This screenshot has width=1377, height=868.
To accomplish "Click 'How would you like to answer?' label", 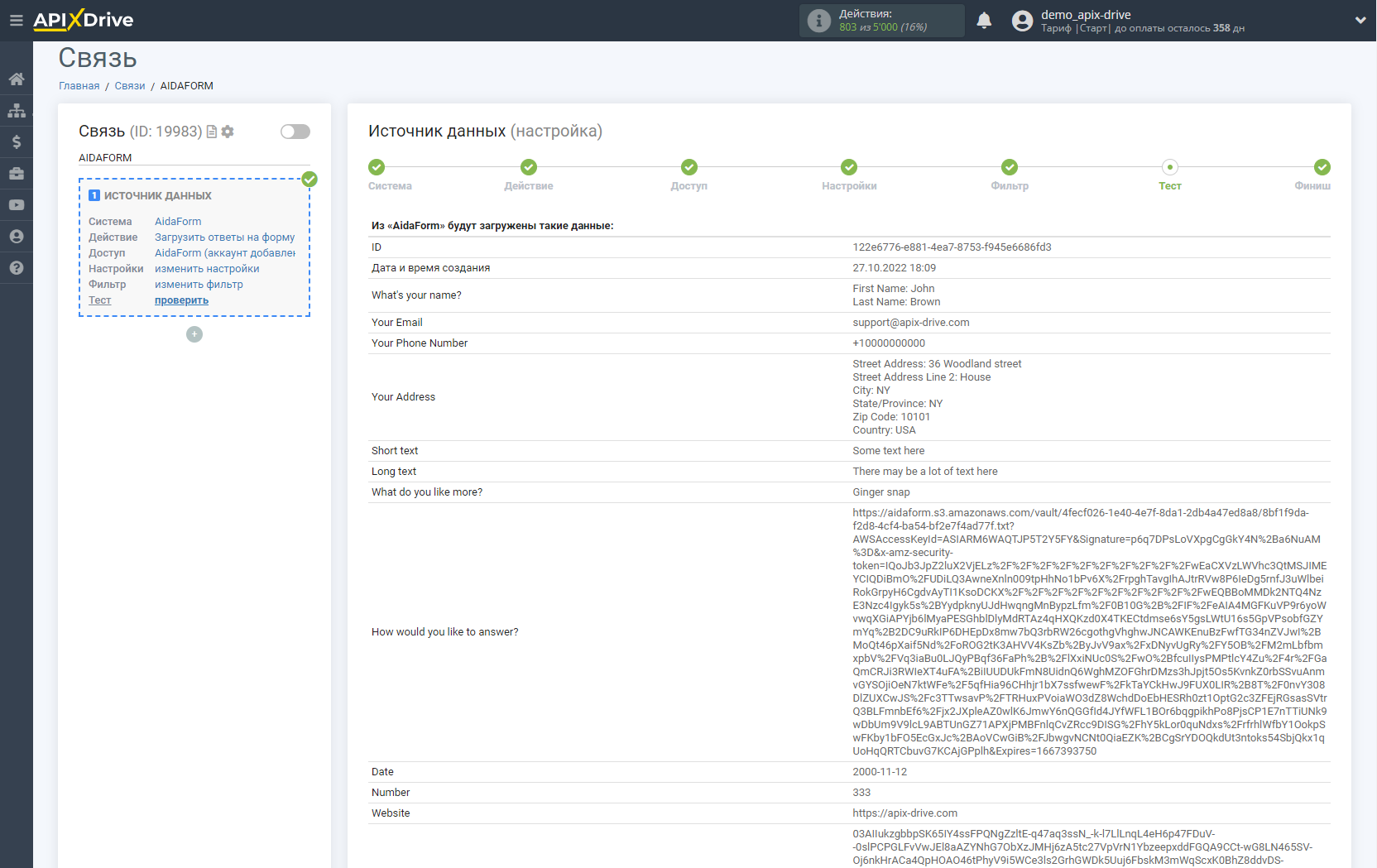I will click(x=445, y=632).
